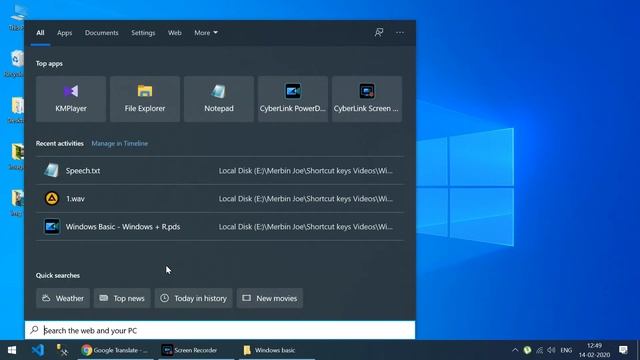The image size is (640, 360).
Task: Open the taskbar clock showing 12:49
Action: [594, 350]
